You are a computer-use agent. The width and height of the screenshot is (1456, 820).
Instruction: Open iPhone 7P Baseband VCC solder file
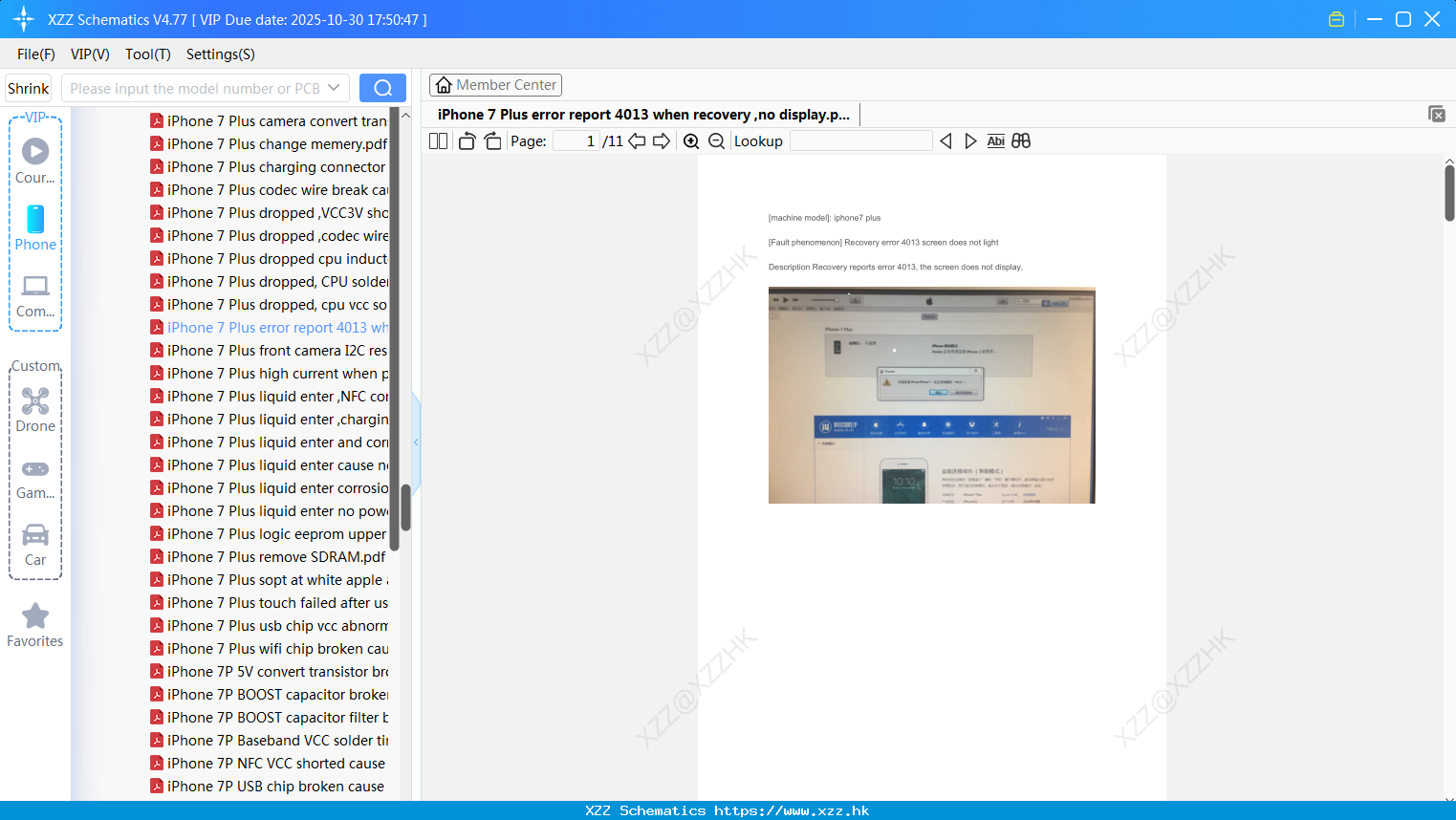coord(269,740)
